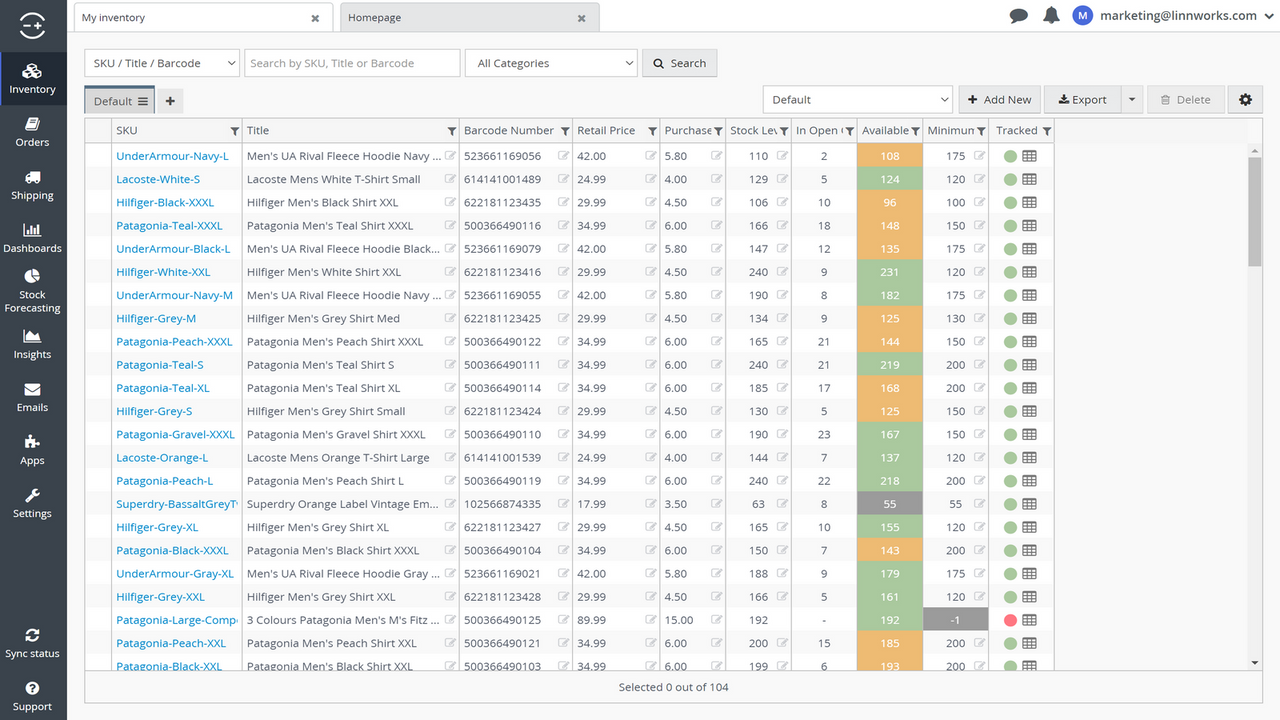Click Add New button
Image resolution: width=1280 pixels, height=720 pixels.
[x=999, y=100]
